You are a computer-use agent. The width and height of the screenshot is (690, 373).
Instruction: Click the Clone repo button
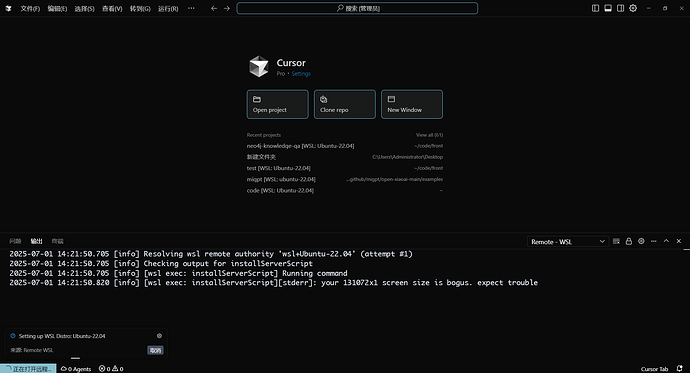point(345,104)
